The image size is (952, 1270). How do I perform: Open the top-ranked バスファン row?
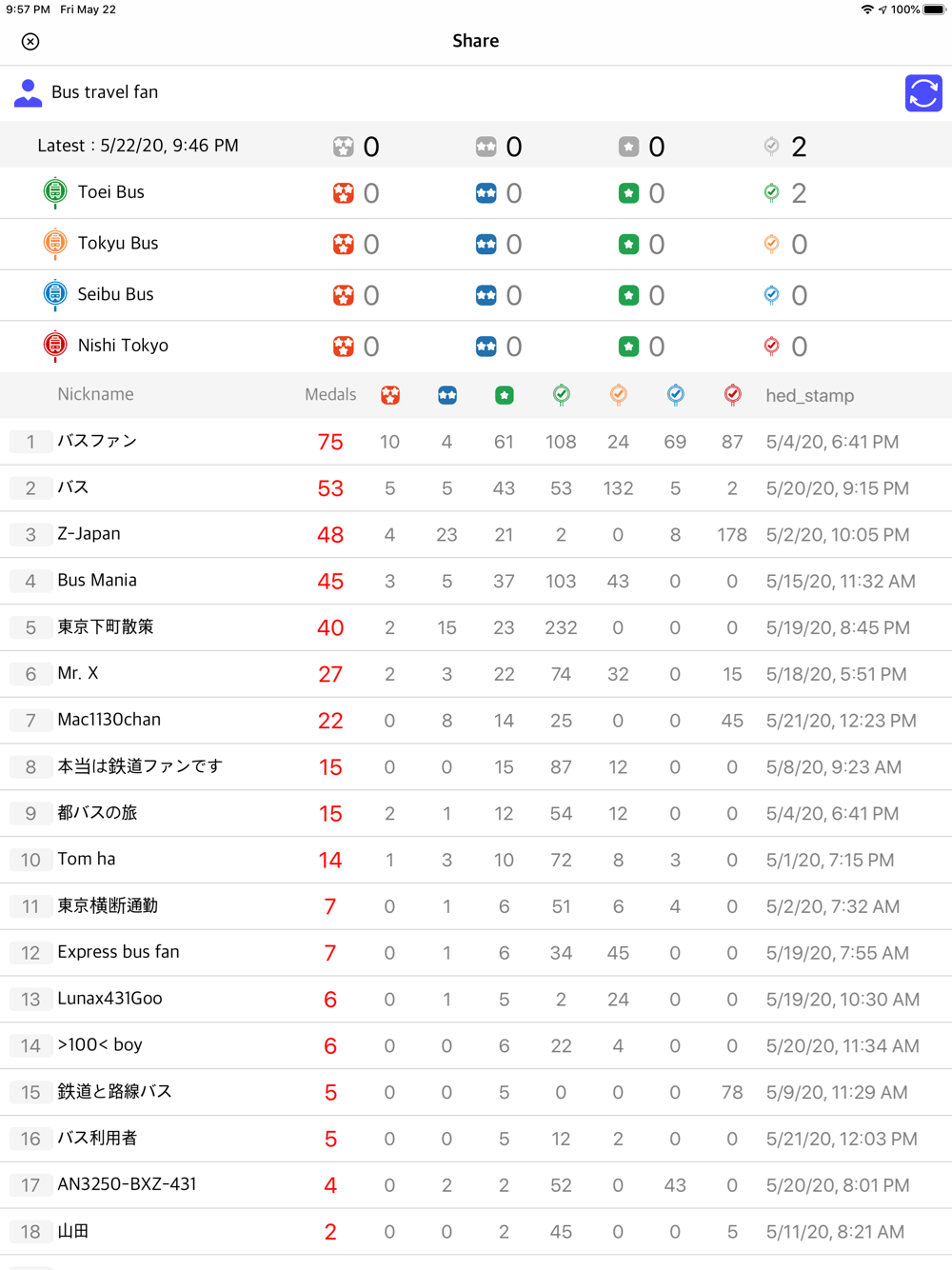(x=476, y=442)
